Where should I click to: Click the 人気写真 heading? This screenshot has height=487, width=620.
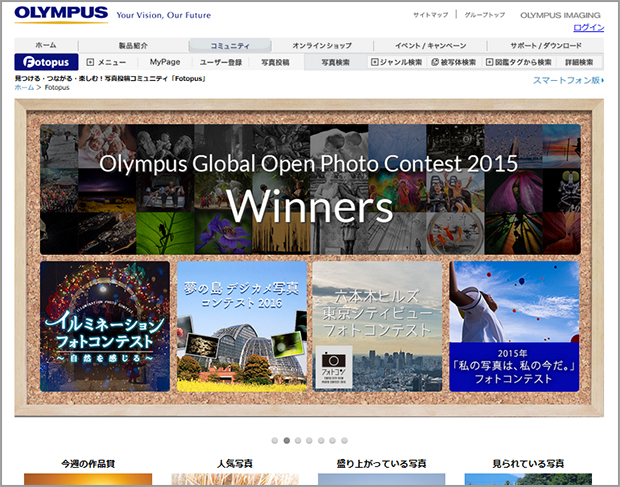(x=235, y=463)
